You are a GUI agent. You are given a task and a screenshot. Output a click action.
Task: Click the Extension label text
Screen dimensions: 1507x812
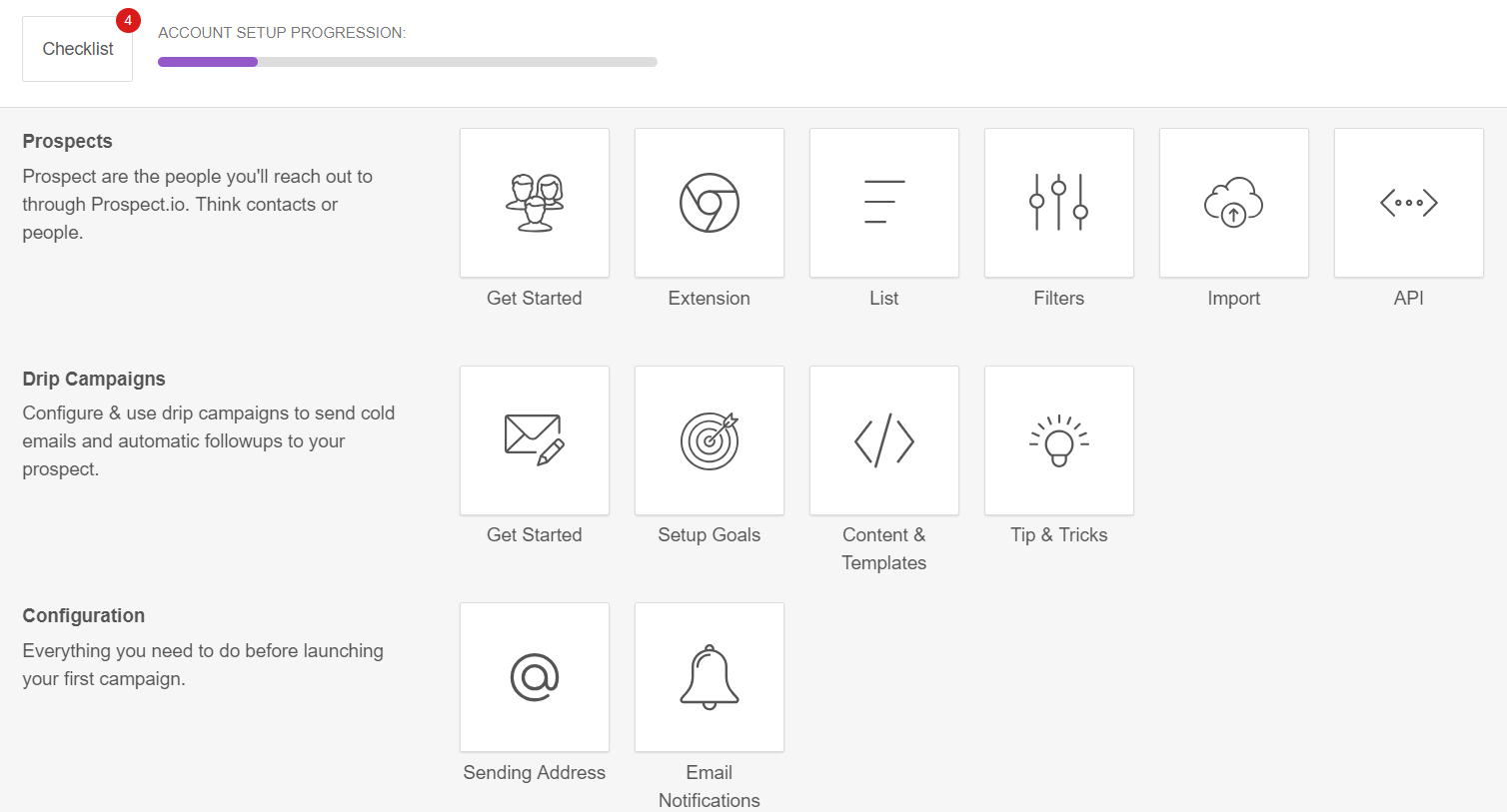pos(710,298)
